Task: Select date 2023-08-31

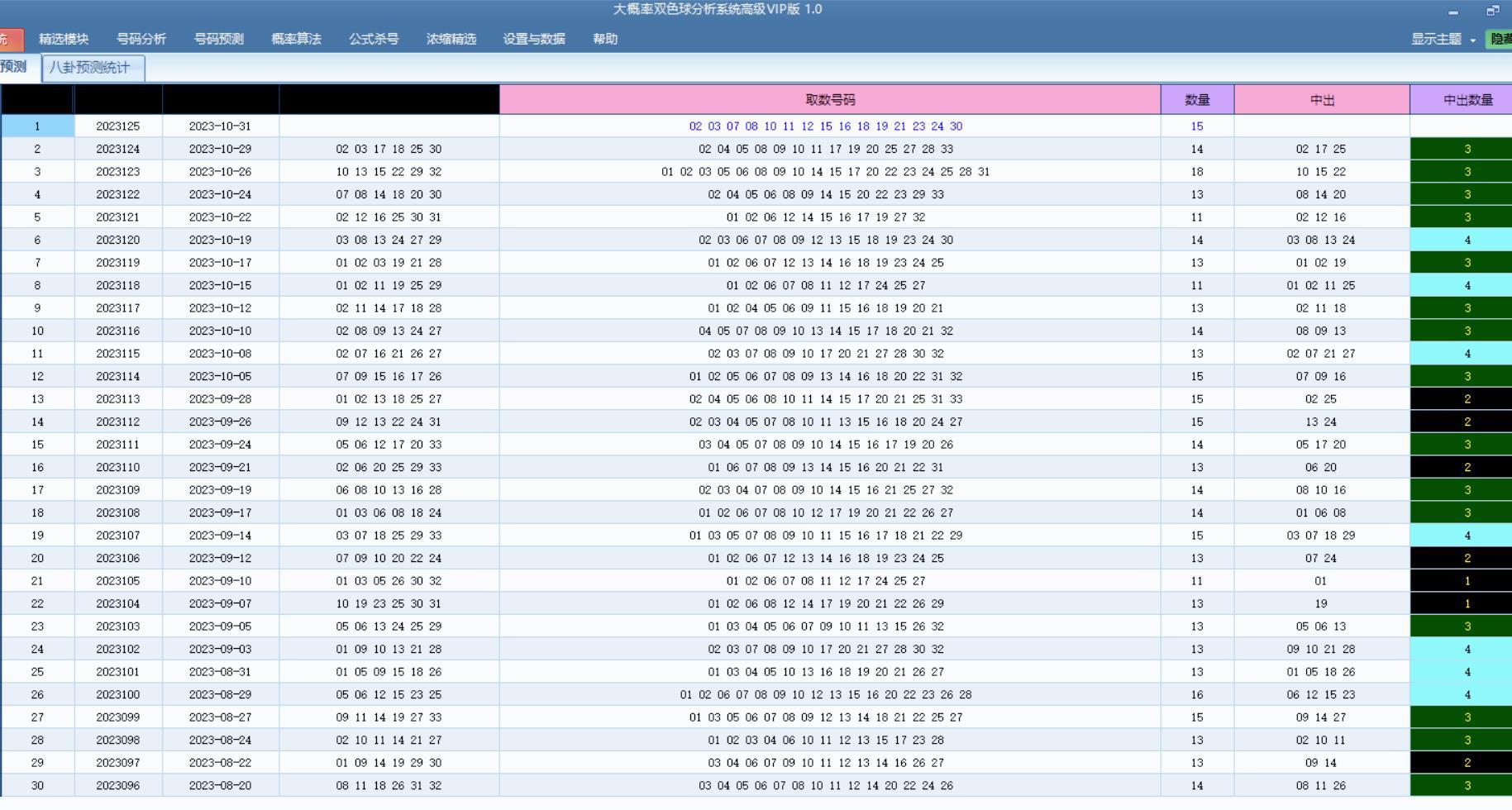Action: pos(221,672)
